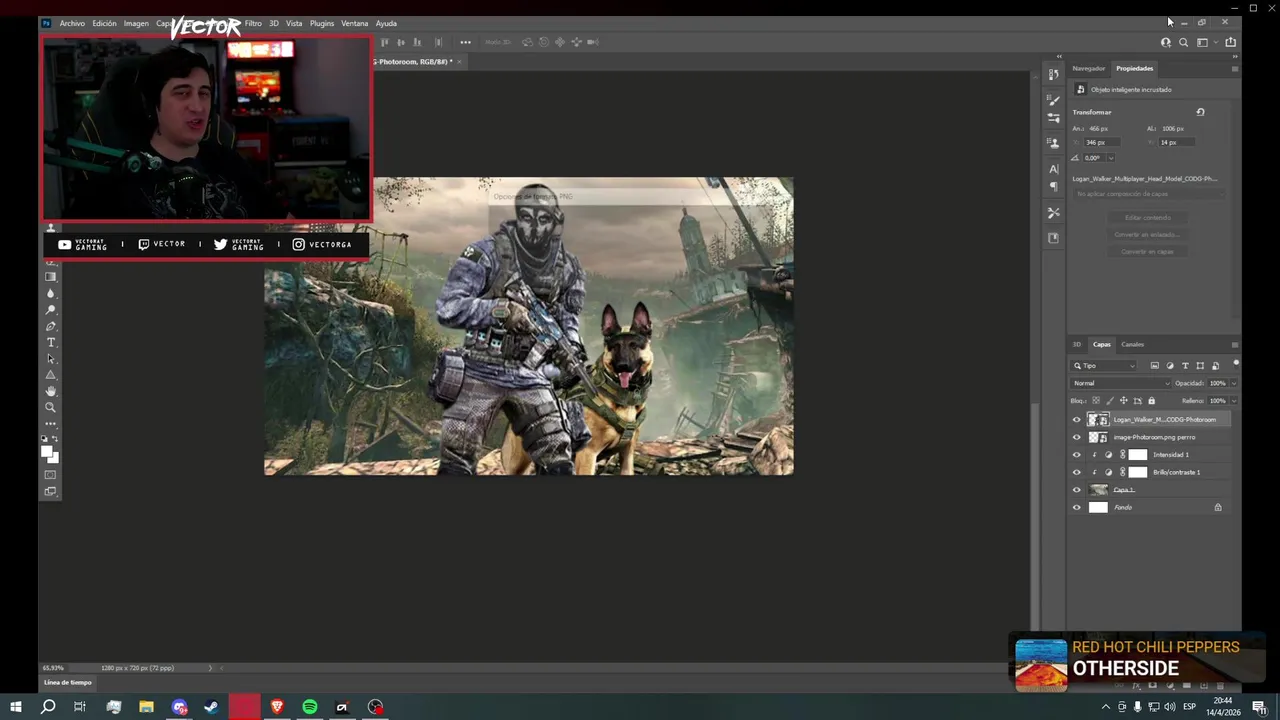Switch to the Navegador tab
Screen dimensions: 1280x720
tap(1088, 69)
